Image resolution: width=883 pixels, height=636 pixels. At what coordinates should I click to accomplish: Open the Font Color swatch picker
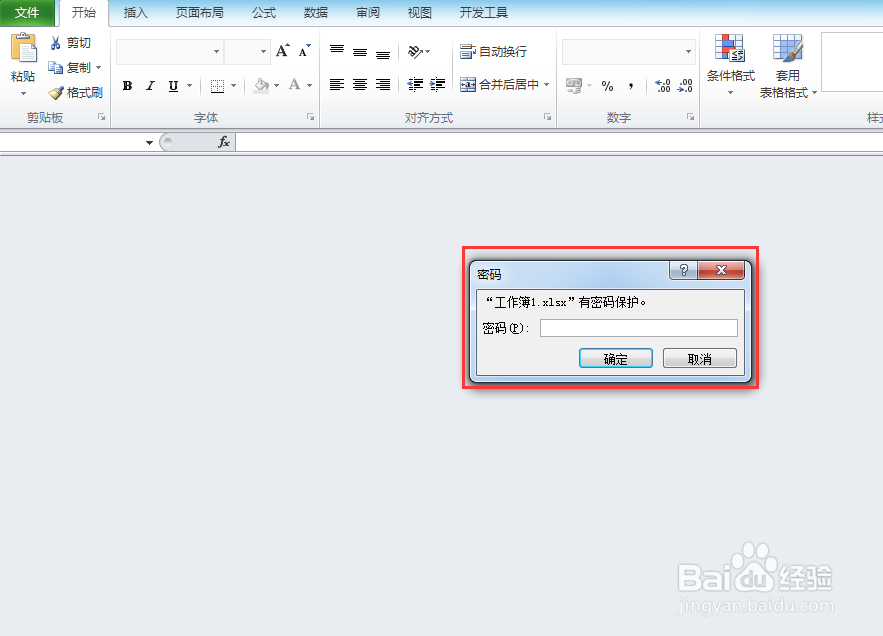[x=308, y=87]
